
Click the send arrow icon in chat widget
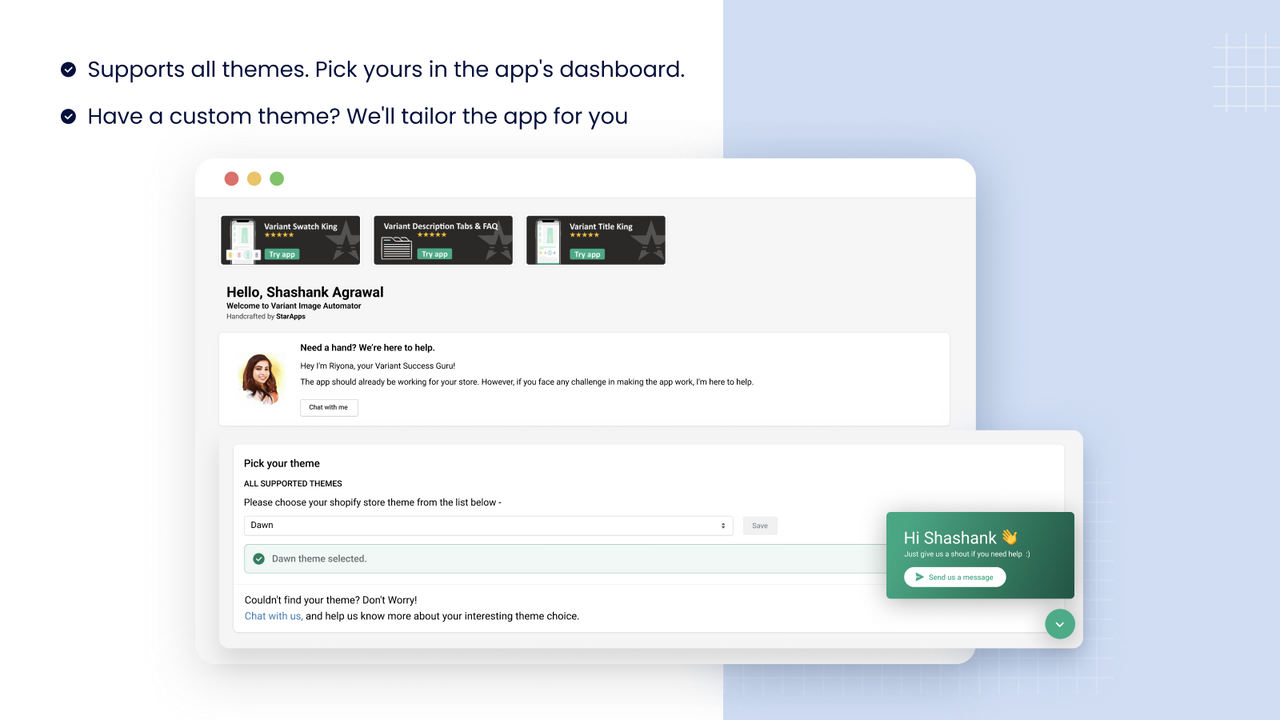click(x=918, y=577)
